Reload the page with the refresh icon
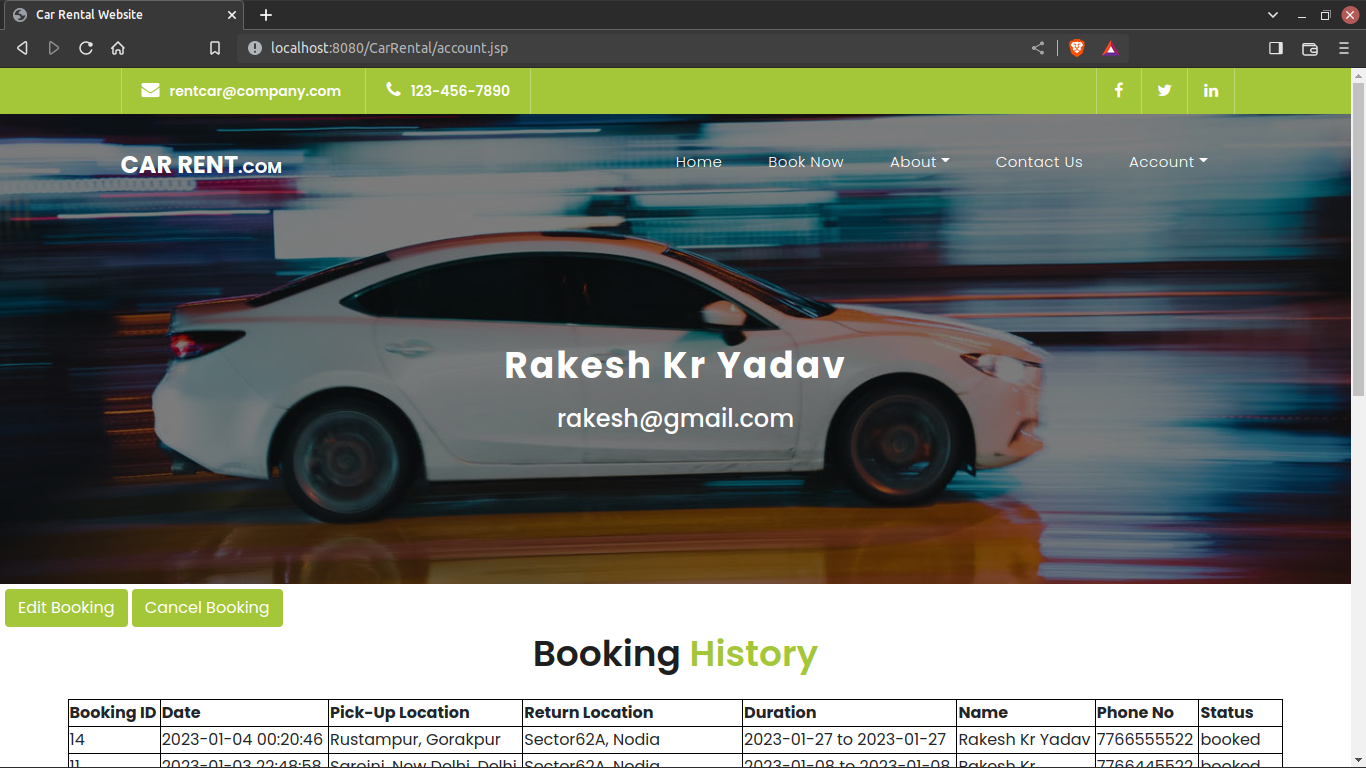1366x768 pixels. pos(86,48)
